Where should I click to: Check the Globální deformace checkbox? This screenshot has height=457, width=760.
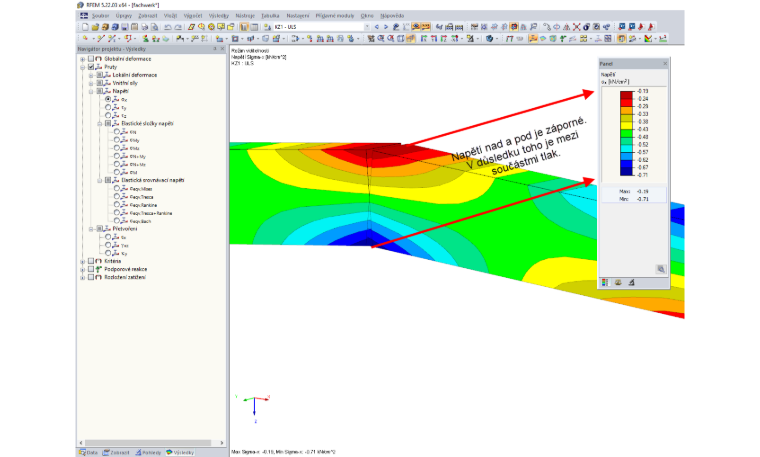[x=91, y=59]
